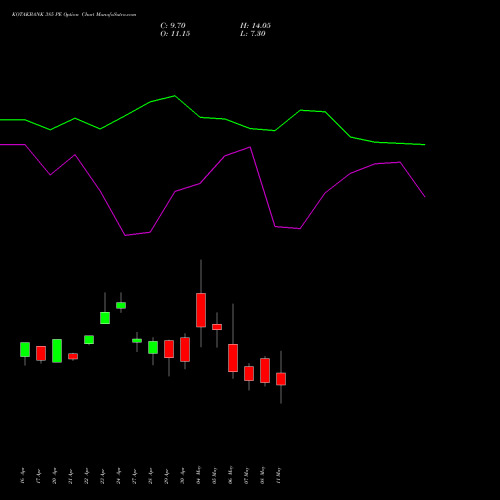The height and width of the screenshot is (500, 500).
Task: Click the red candlestick for 17 Apr
Action: click(x=41, y=353)
